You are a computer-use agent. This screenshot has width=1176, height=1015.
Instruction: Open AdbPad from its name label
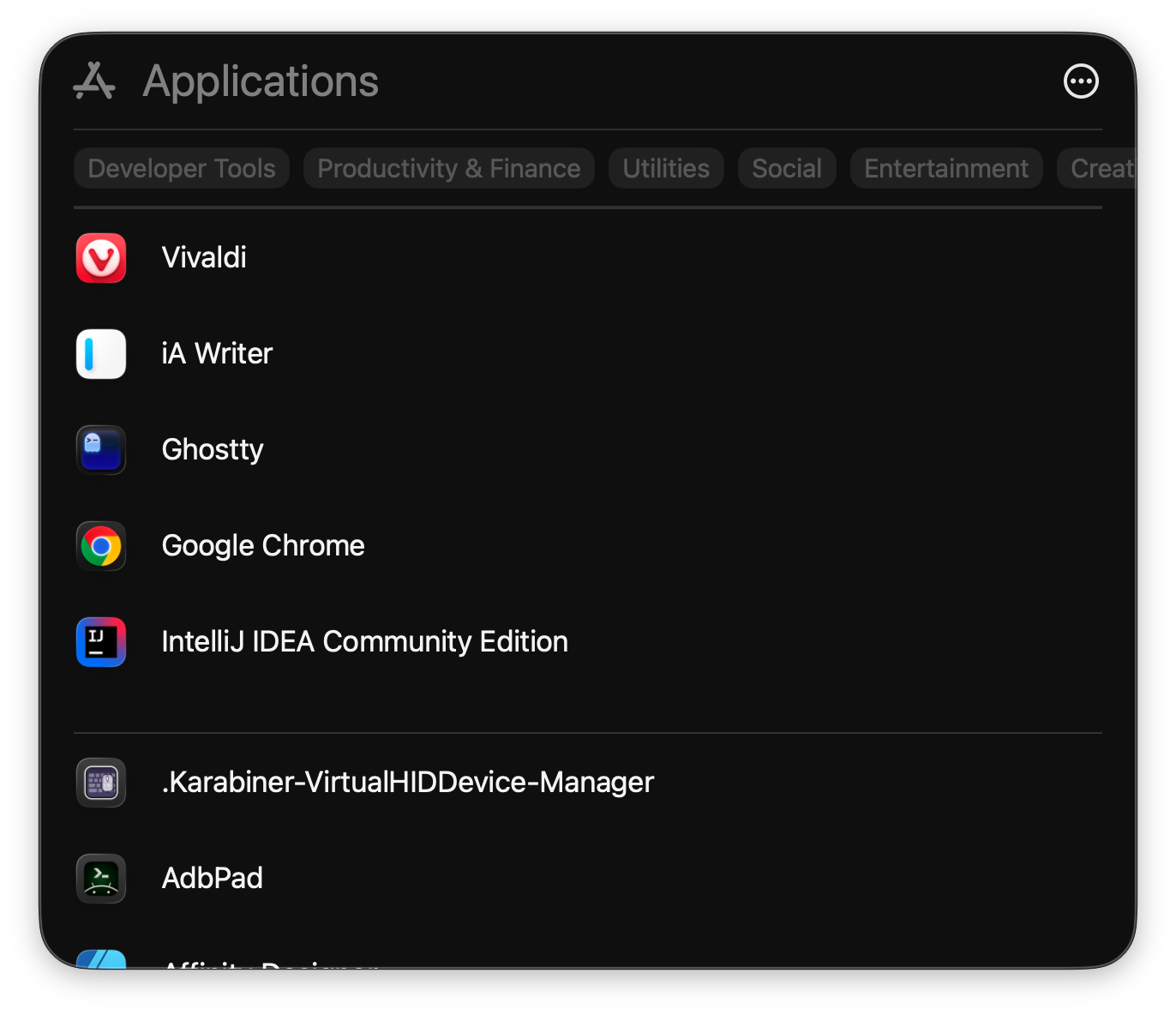point(213,878)
